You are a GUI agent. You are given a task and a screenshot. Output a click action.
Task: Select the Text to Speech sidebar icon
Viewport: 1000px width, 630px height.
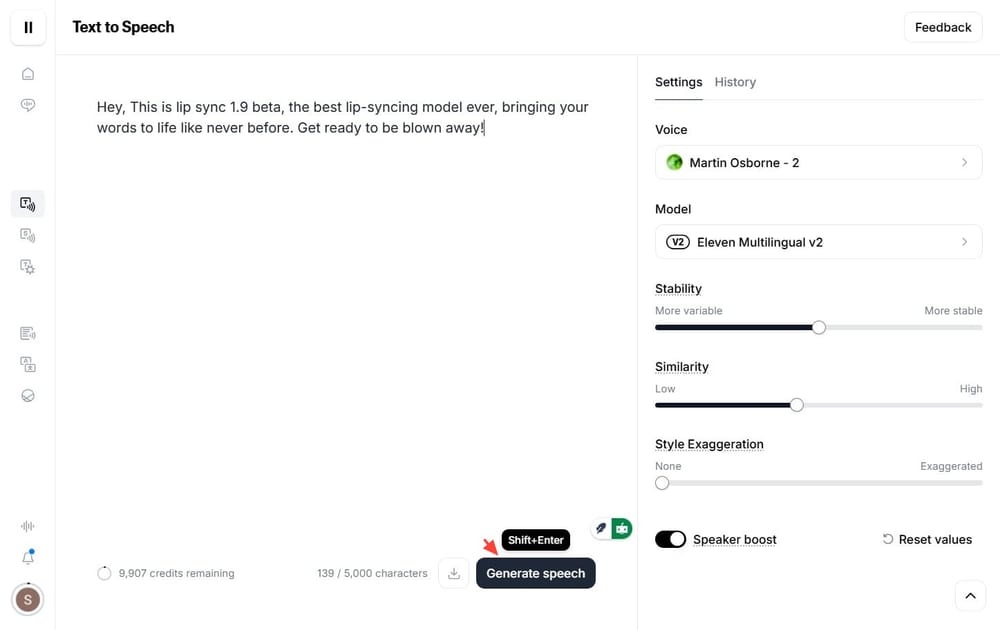click(27, 203)
